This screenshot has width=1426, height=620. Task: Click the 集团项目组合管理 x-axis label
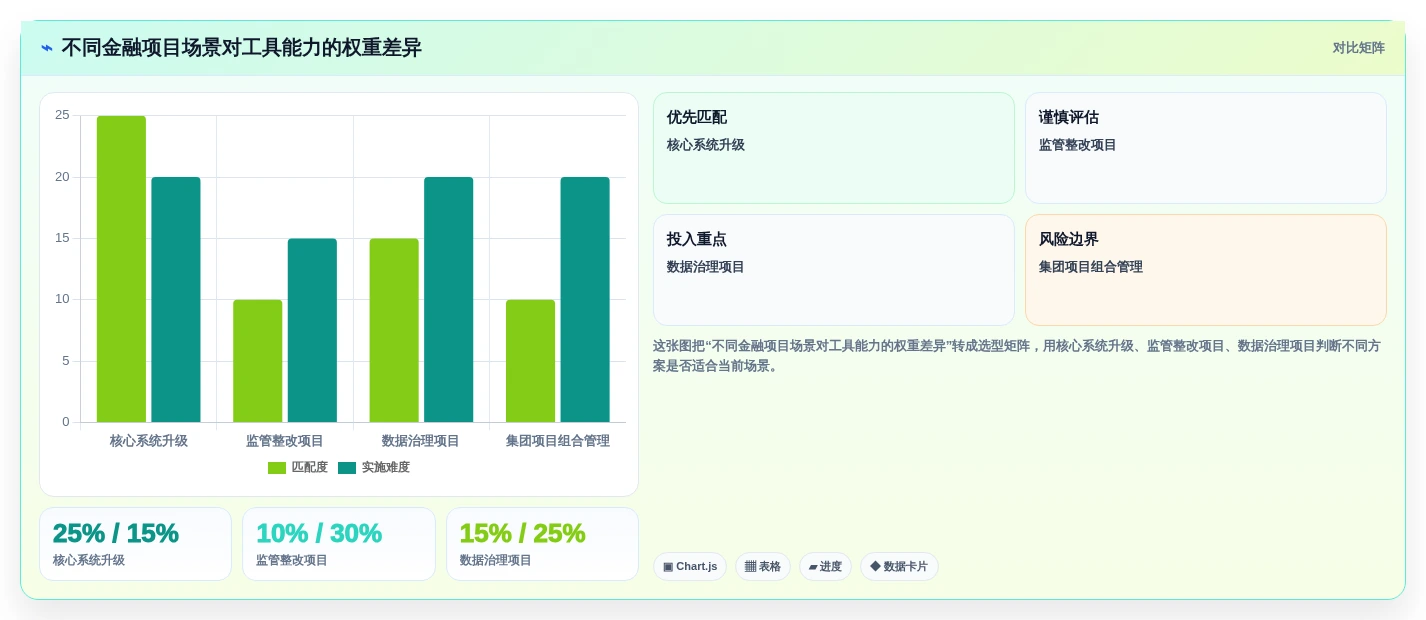(558, 441)
